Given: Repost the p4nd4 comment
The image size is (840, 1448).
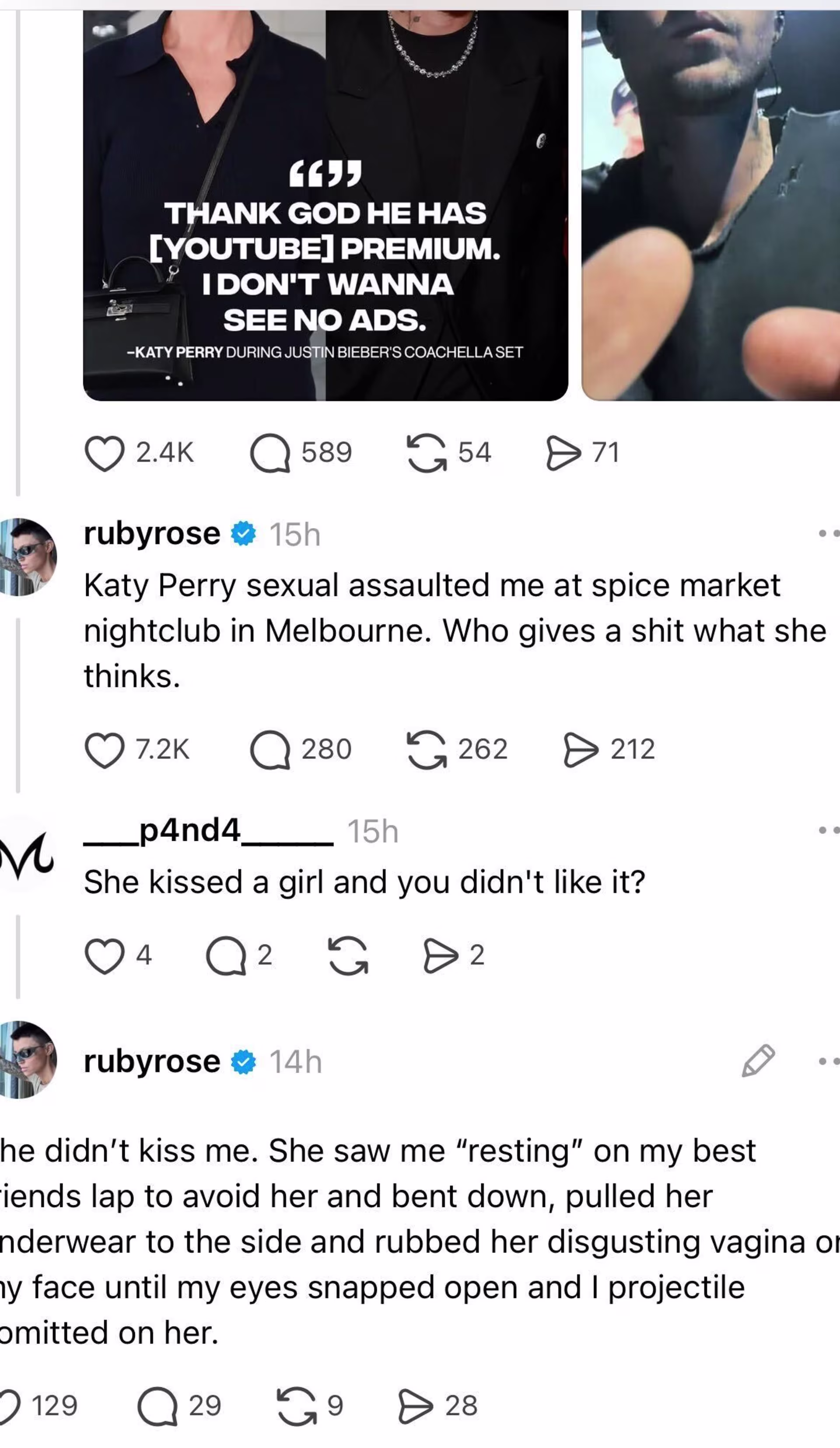Looking at the screenshot, I should 348,956.
